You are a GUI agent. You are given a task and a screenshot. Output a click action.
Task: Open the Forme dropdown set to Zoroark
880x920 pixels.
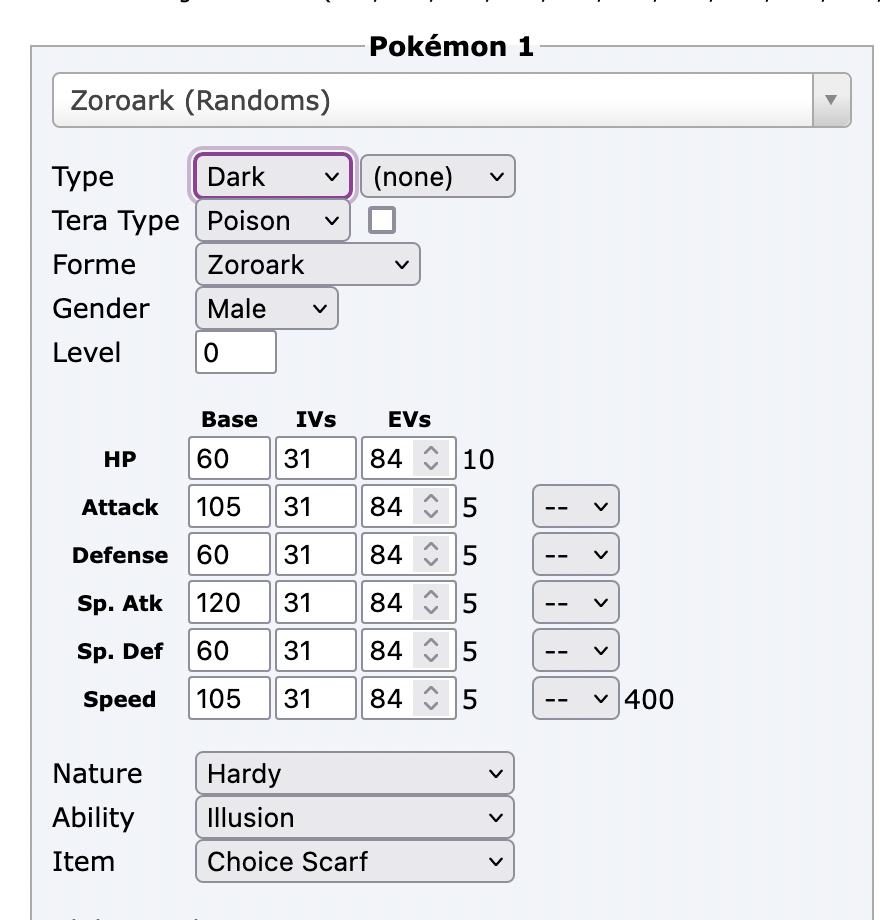(x=307, y=265)
